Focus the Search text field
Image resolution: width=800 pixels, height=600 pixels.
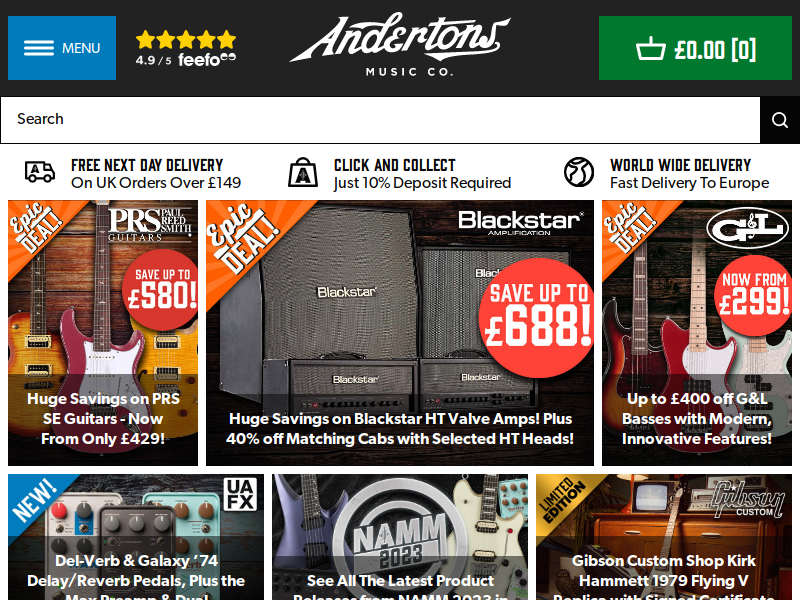click(380, 120)
